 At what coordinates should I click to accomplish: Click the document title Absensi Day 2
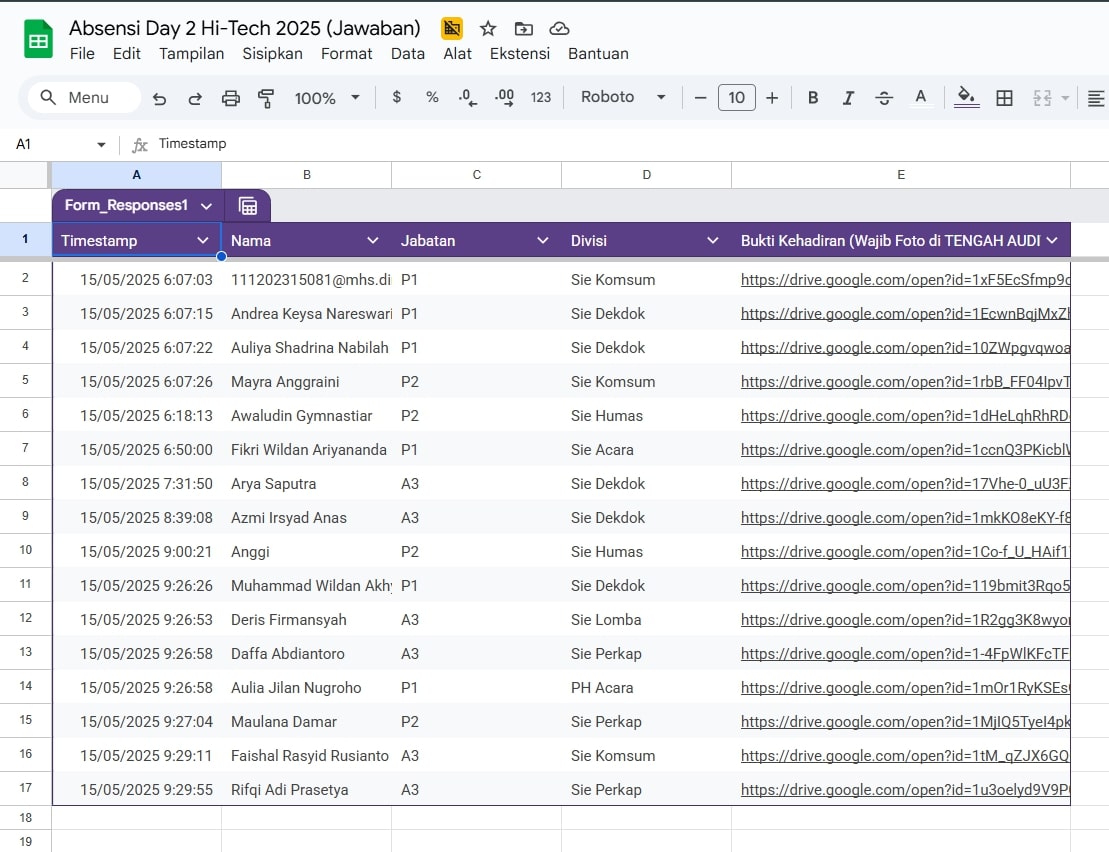tap(245, 28)
